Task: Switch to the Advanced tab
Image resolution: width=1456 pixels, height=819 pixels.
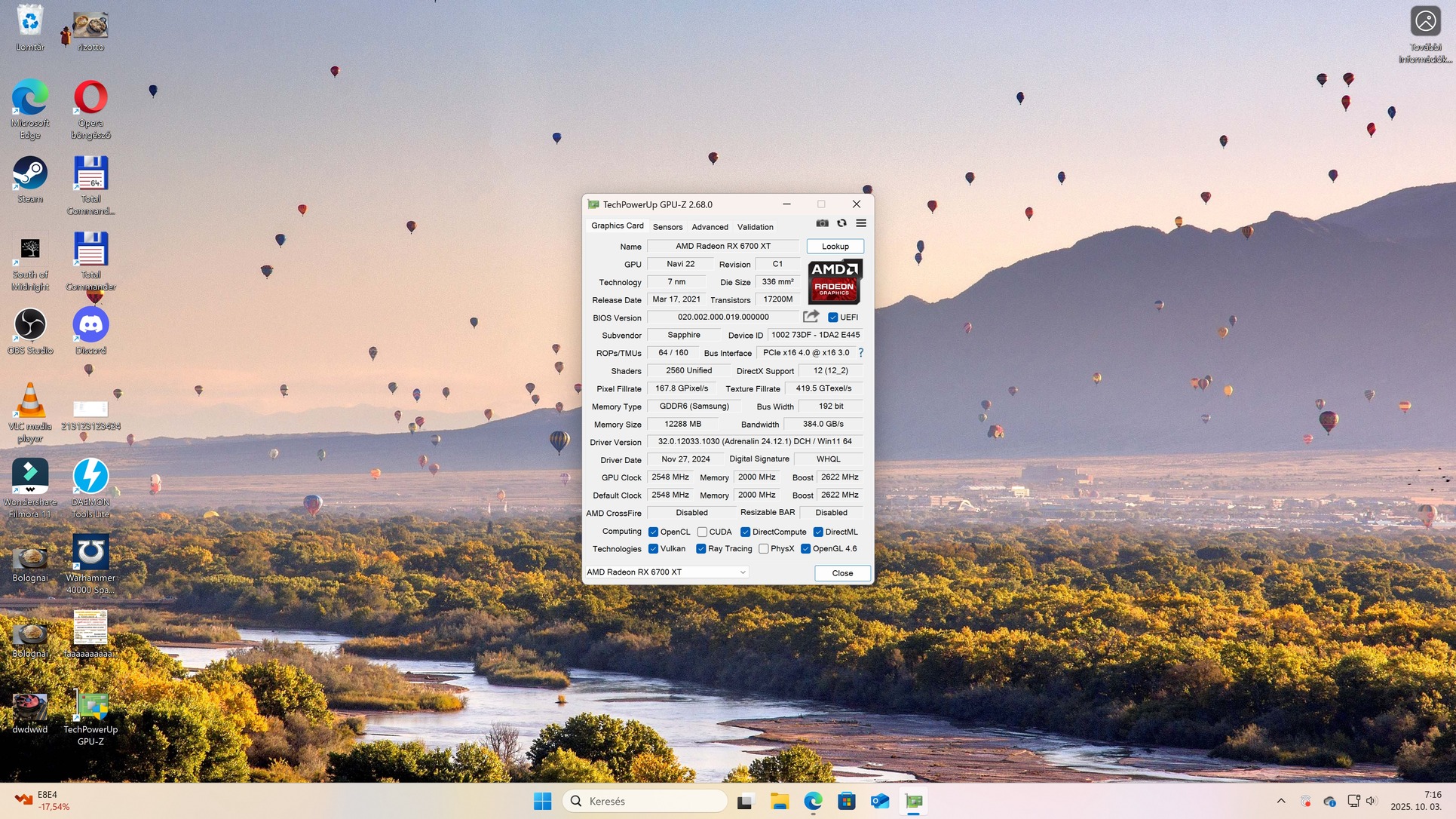Action: 710,227
